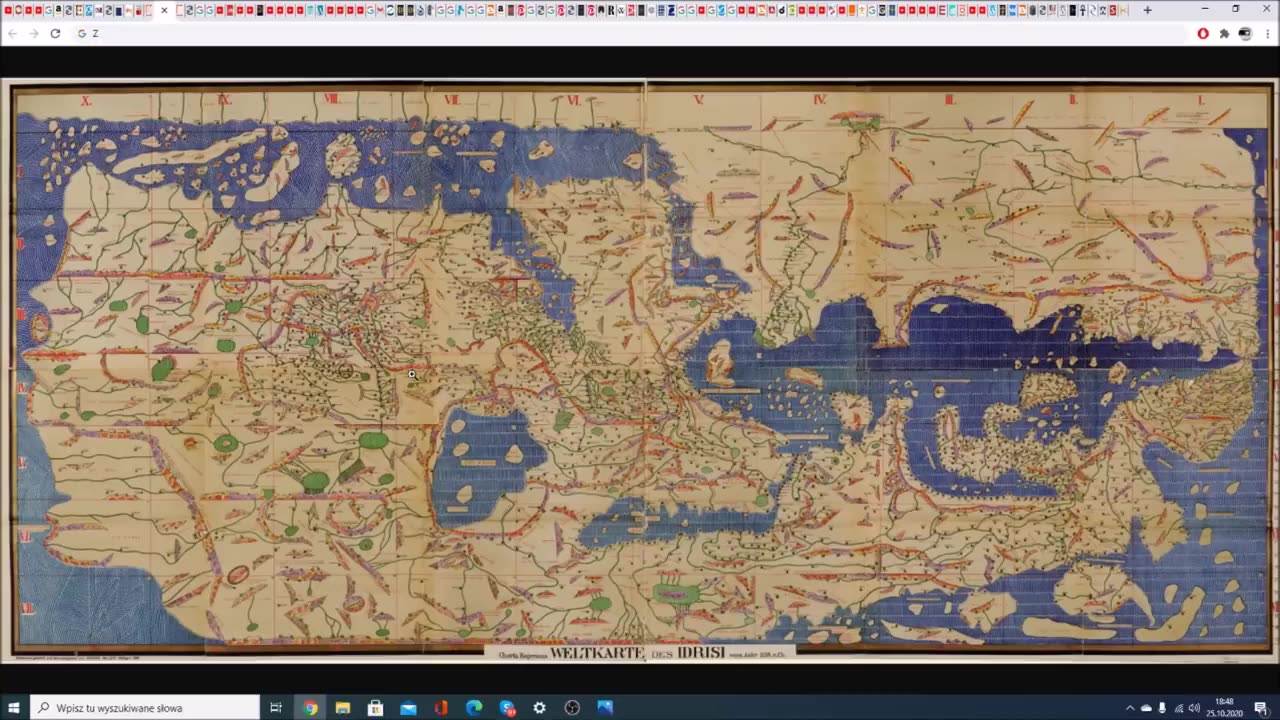Open Task View in the taskbar
This screenshot has height=720, width=1280.
276,708
